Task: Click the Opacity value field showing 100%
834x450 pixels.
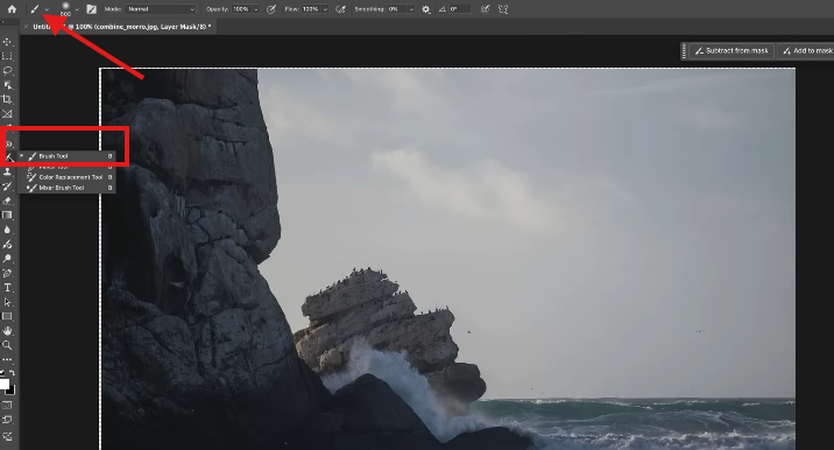Action: pos(241,9)
